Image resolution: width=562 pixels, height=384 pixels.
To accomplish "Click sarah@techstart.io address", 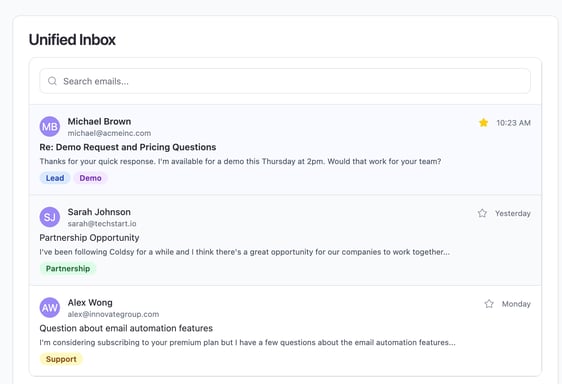I will point(102,223).
